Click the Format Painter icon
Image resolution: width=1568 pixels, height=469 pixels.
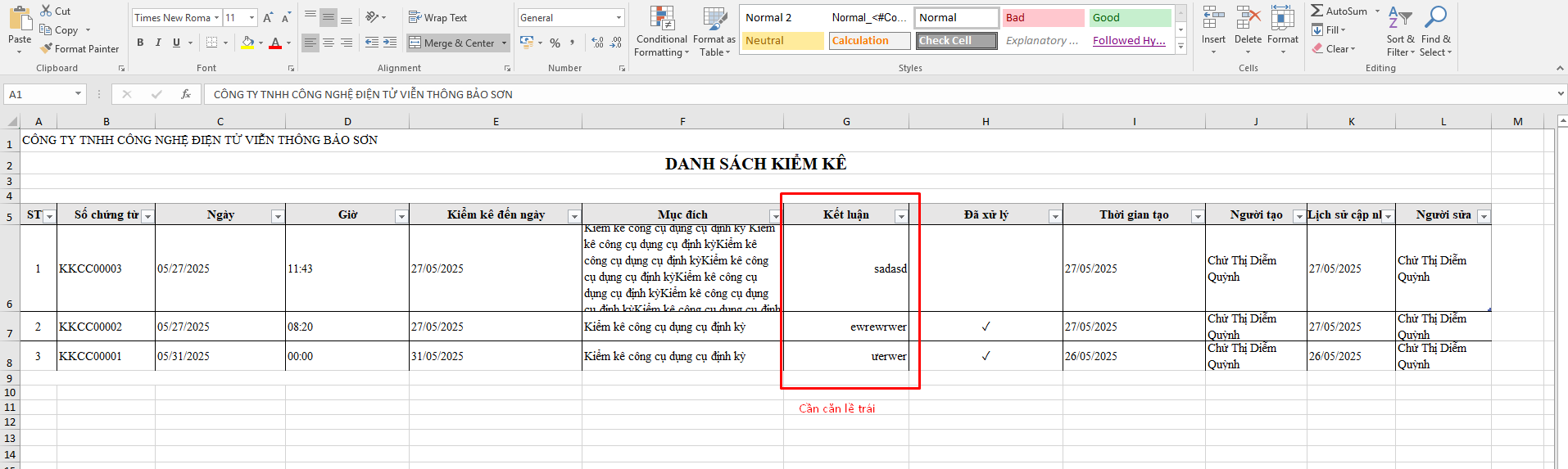coord(47,49)
